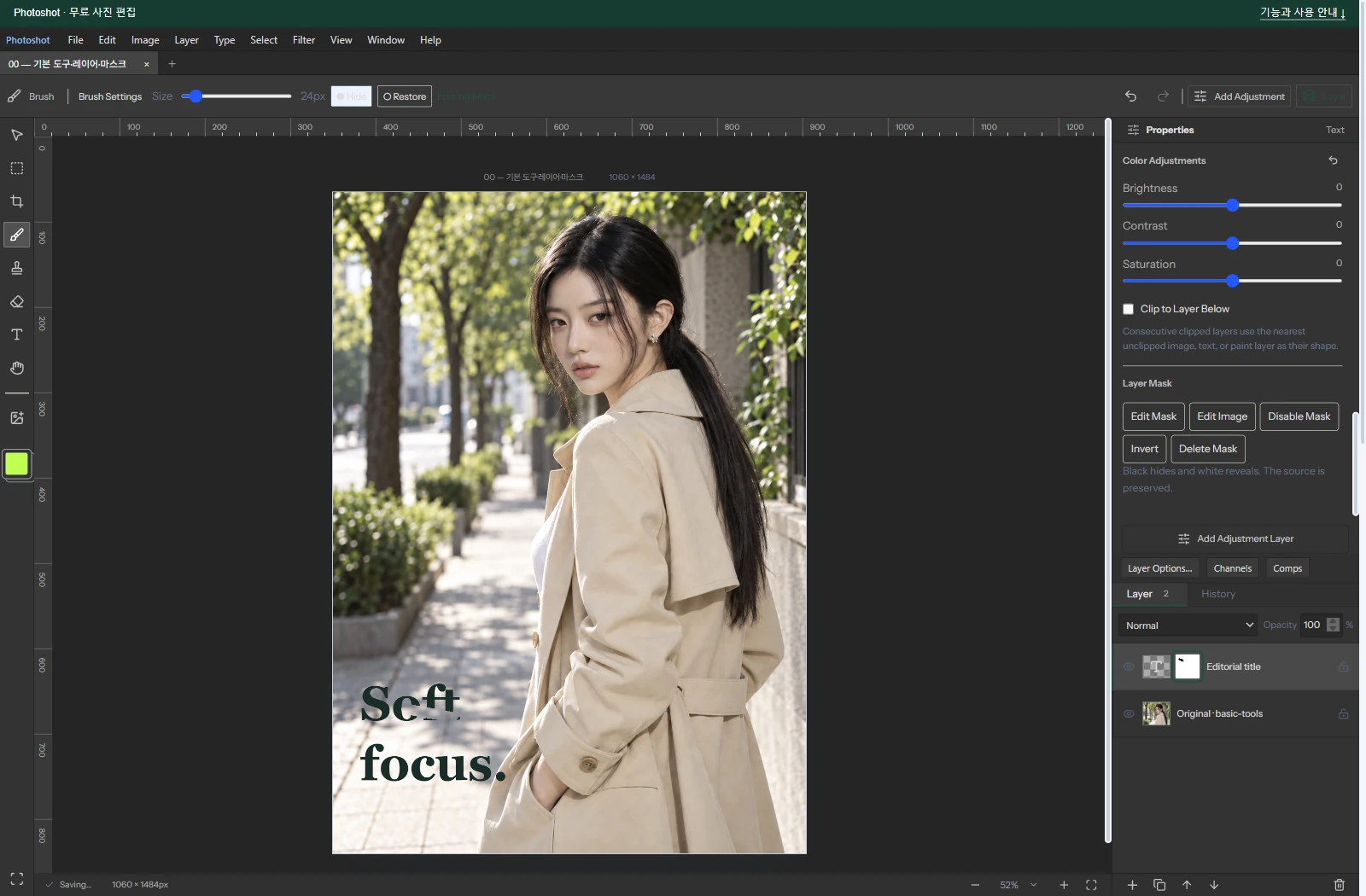Click the Editorial title layer mask thumbnail
The image size is (1366, 896).
1188,666
